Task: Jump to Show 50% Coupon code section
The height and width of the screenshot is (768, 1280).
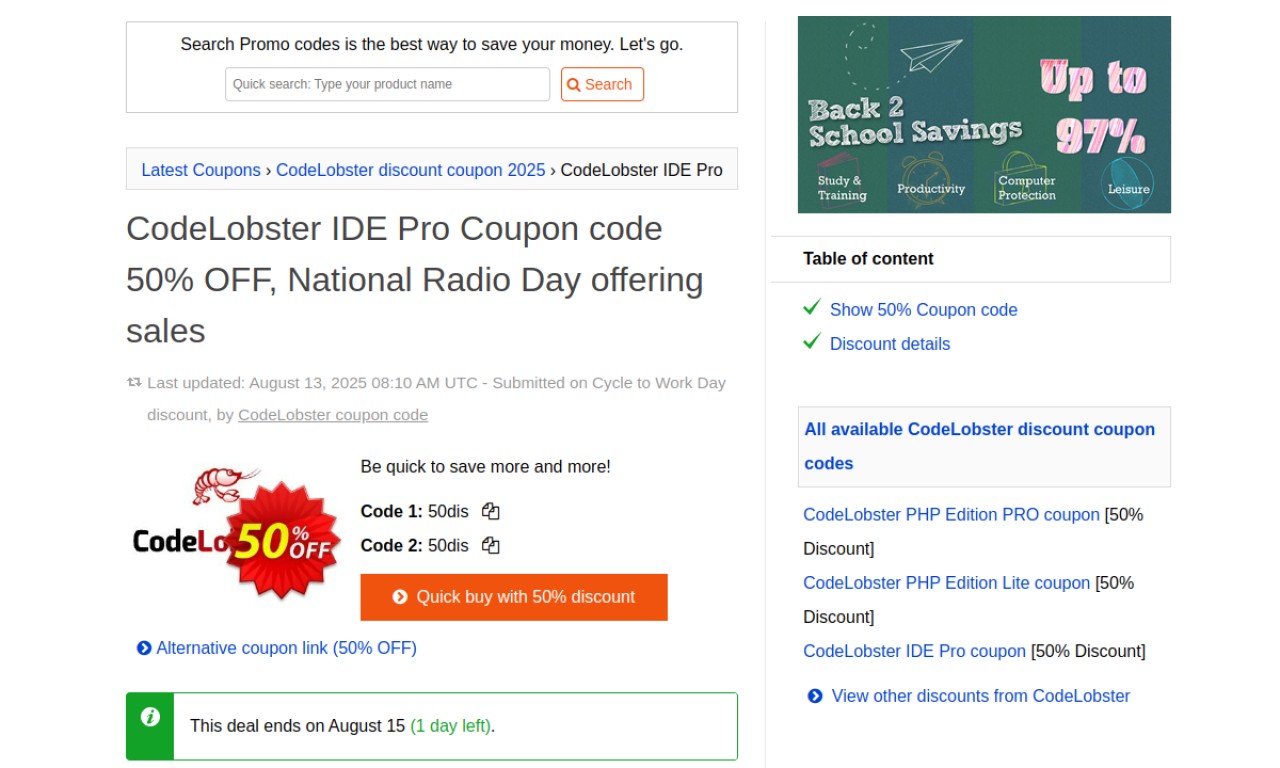Action: 923,310
